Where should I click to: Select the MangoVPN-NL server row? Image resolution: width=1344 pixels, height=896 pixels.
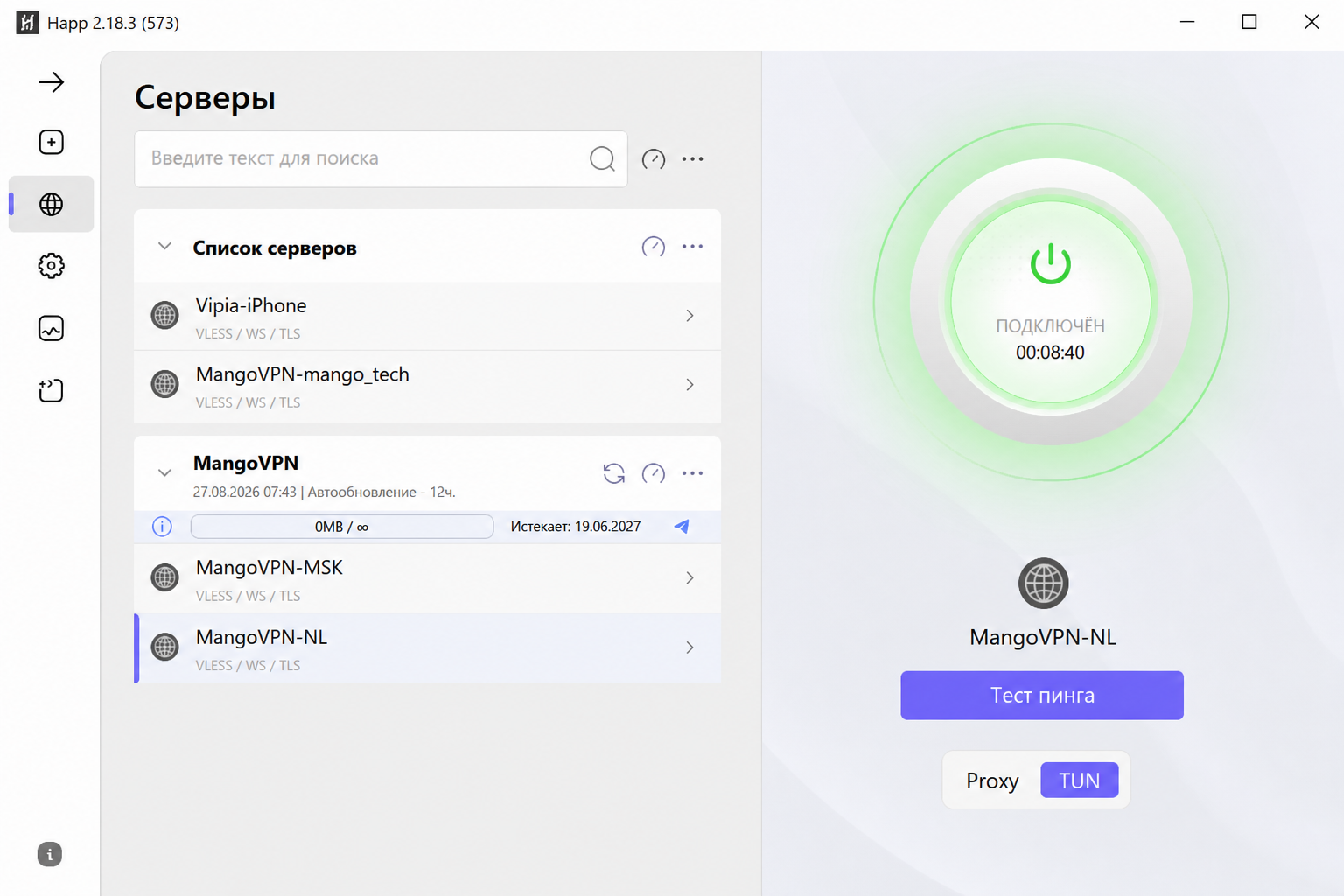point(427,648)
